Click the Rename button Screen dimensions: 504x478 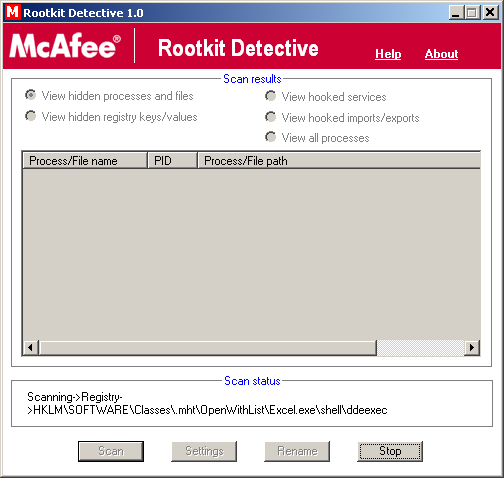[x=297, y=451]
